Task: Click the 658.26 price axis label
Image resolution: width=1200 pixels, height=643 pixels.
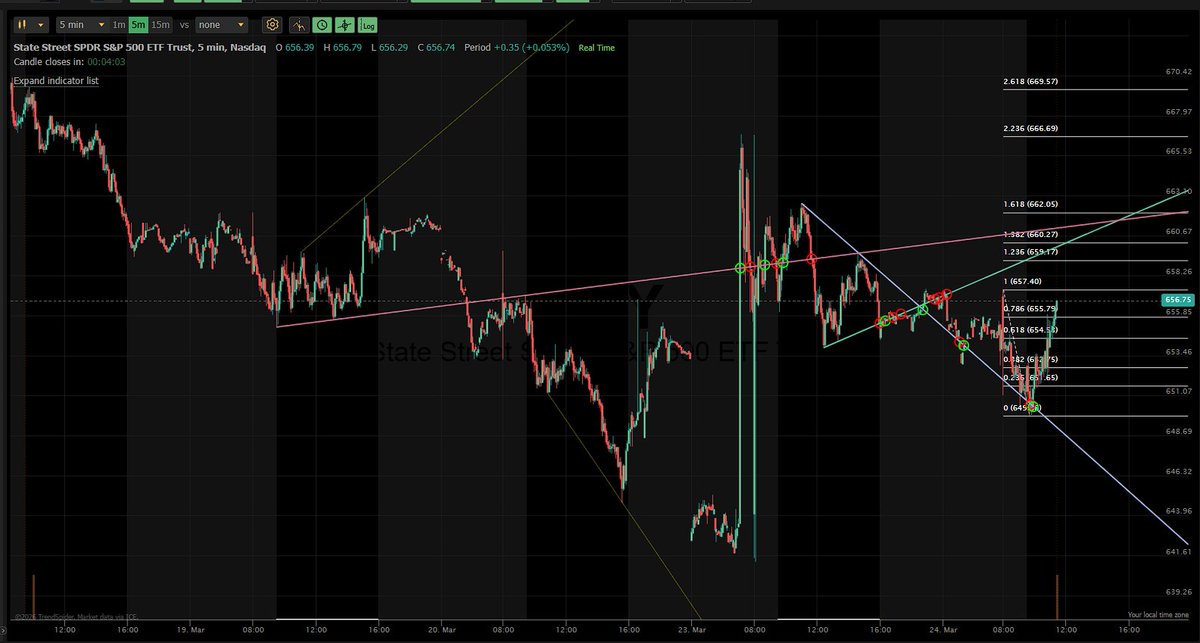Action: coord(1178,271)
